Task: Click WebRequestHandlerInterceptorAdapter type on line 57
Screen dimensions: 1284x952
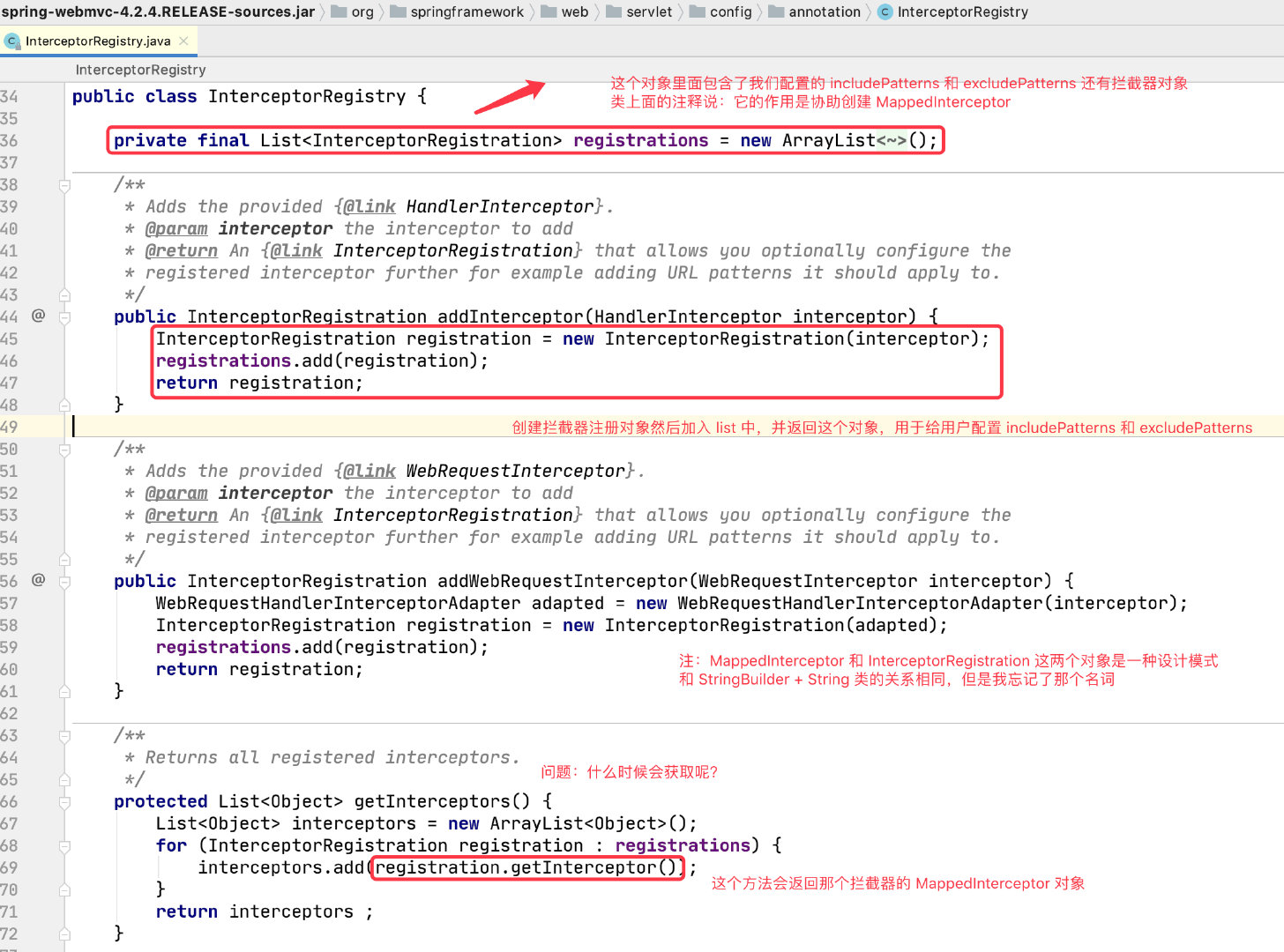Action: [338, 603]
